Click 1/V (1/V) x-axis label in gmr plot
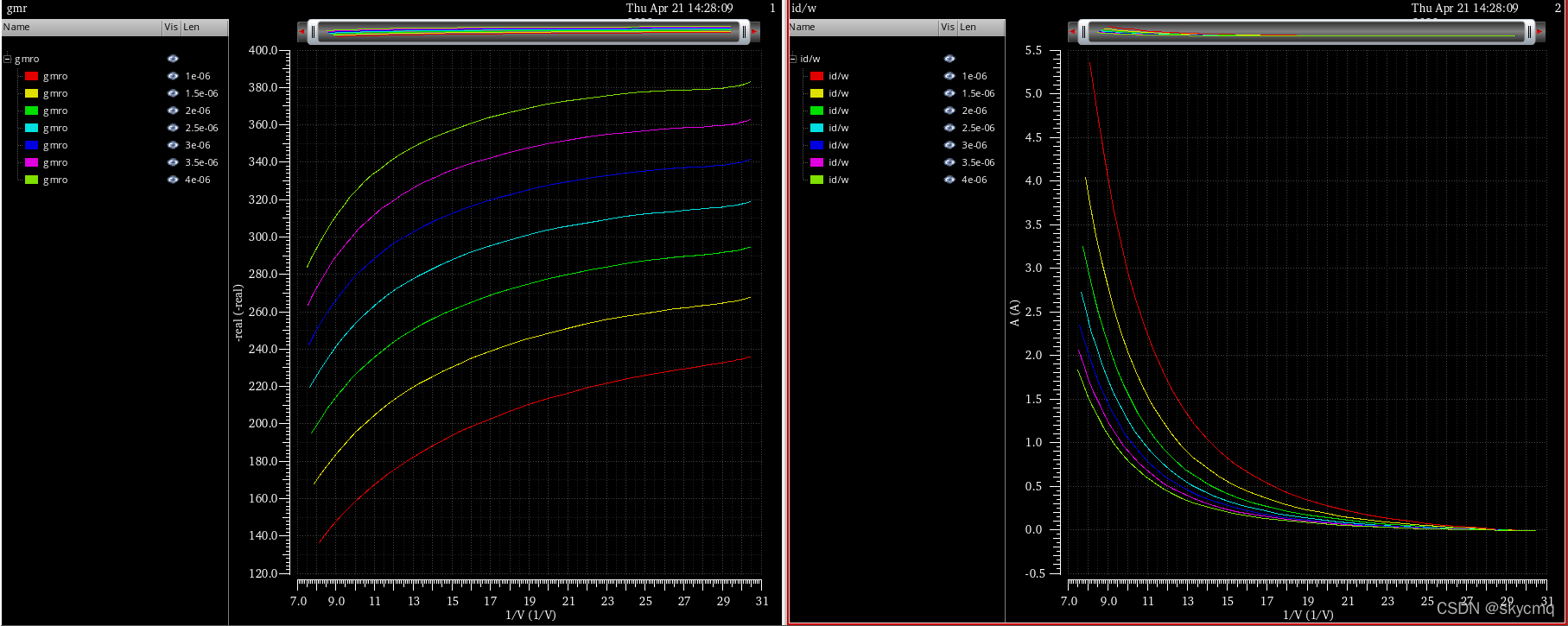Image resolution: width=1568 pixels, height=626 pixels. (530, 615)
